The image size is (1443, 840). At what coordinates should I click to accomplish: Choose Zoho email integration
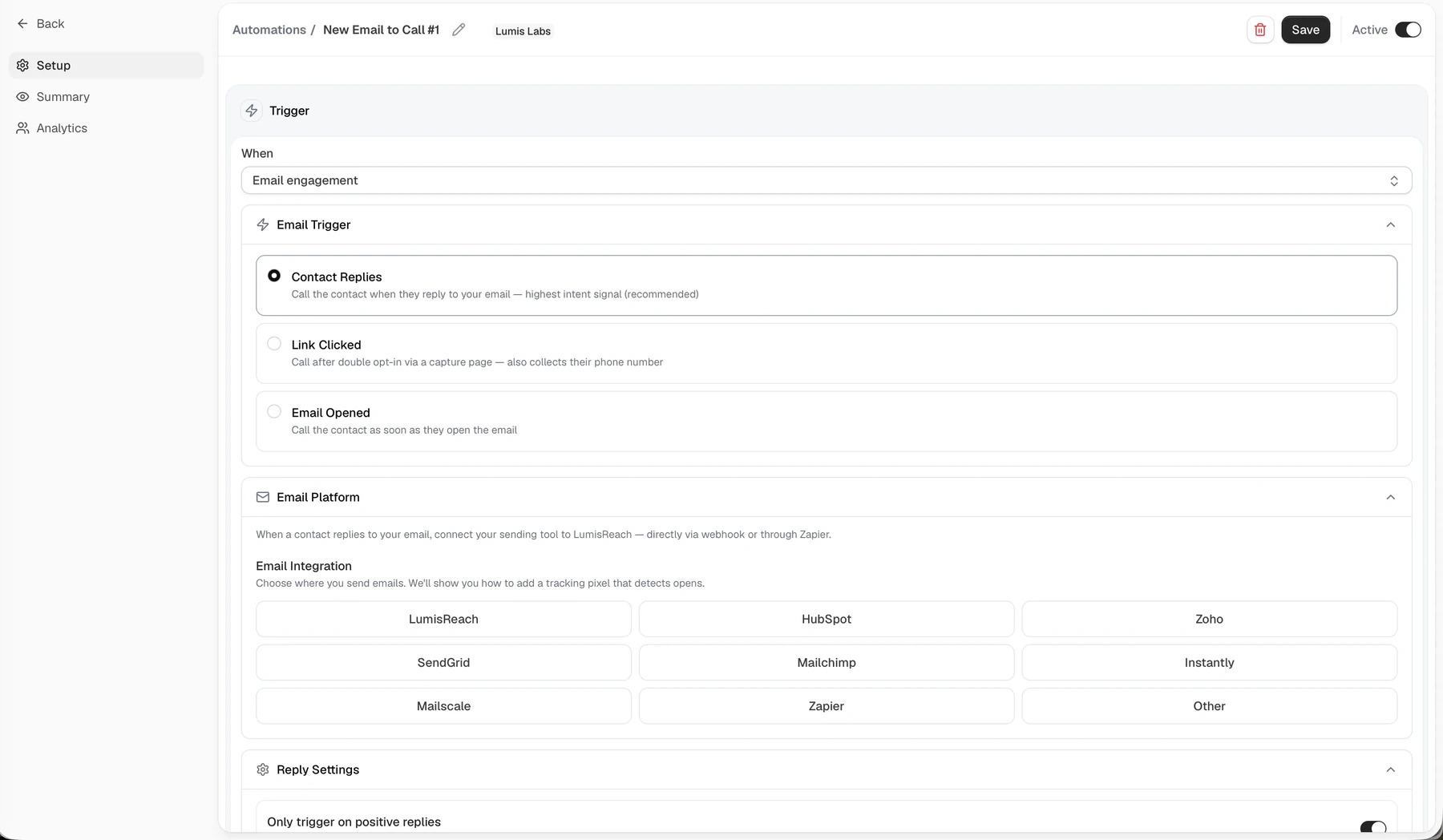(x=1209, y=619)
